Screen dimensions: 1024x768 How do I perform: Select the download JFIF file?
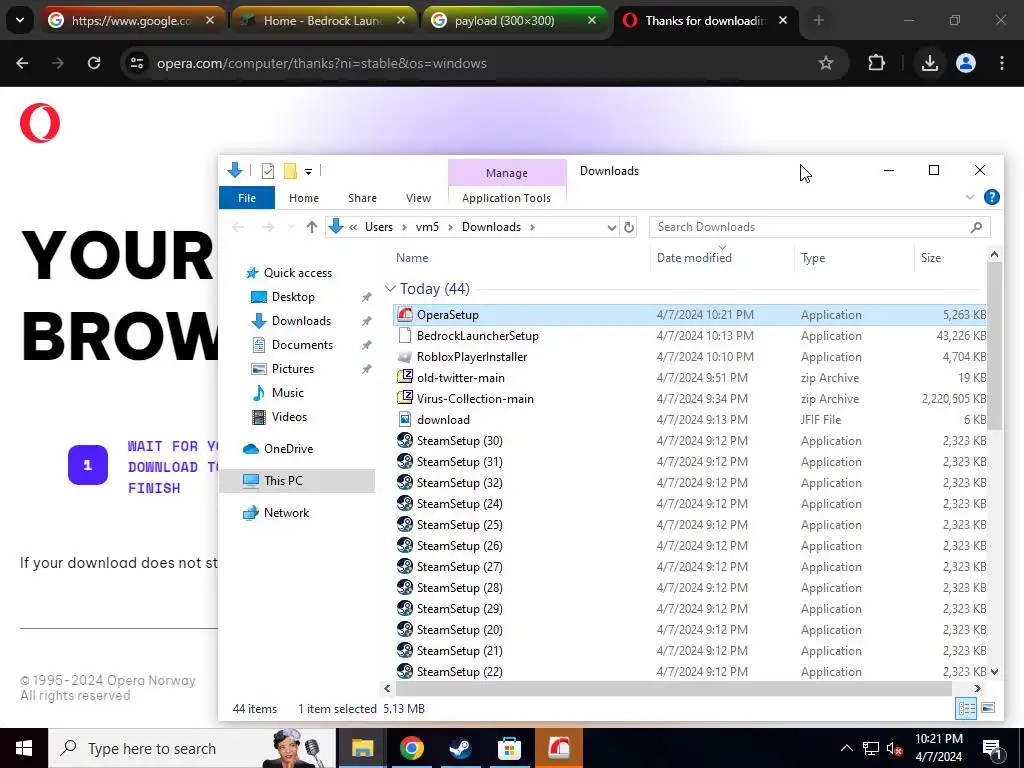pos(690,419)
